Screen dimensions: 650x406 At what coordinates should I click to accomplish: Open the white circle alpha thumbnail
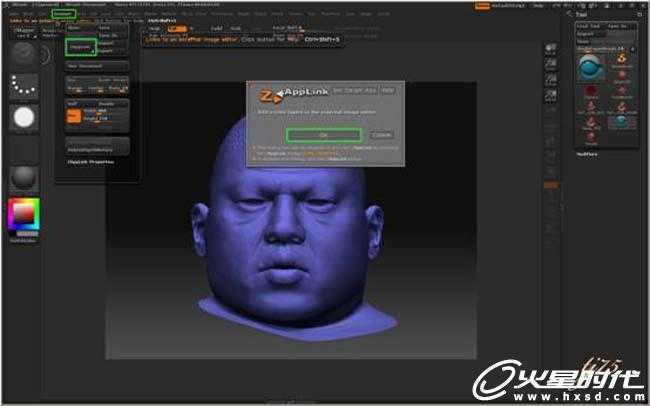pyautogui.click(x=24, y=117)
